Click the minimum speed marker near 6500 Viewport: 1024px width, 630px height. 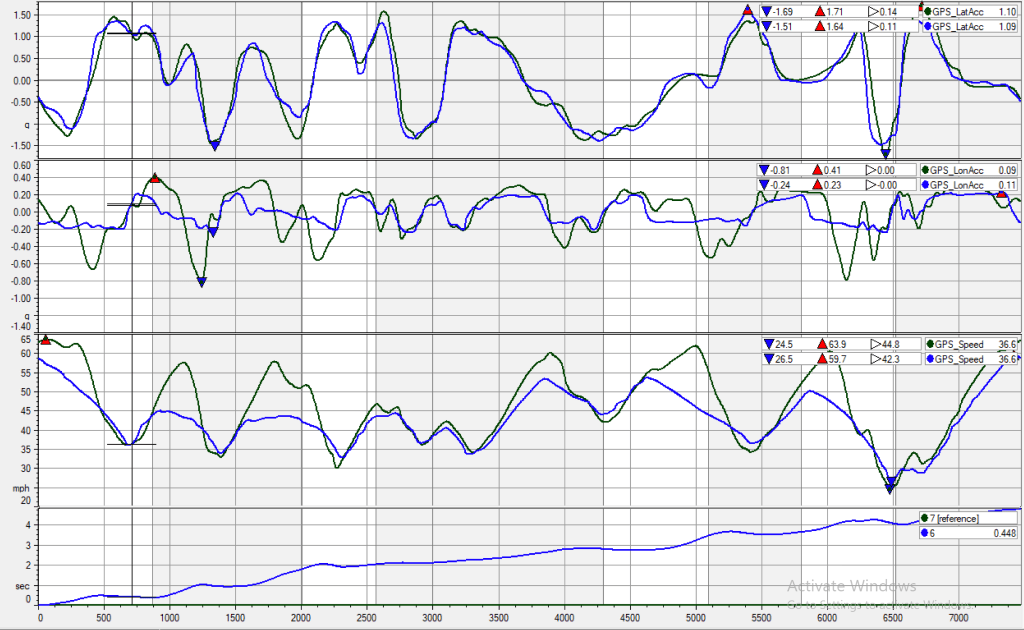click(x=890, y=487)
